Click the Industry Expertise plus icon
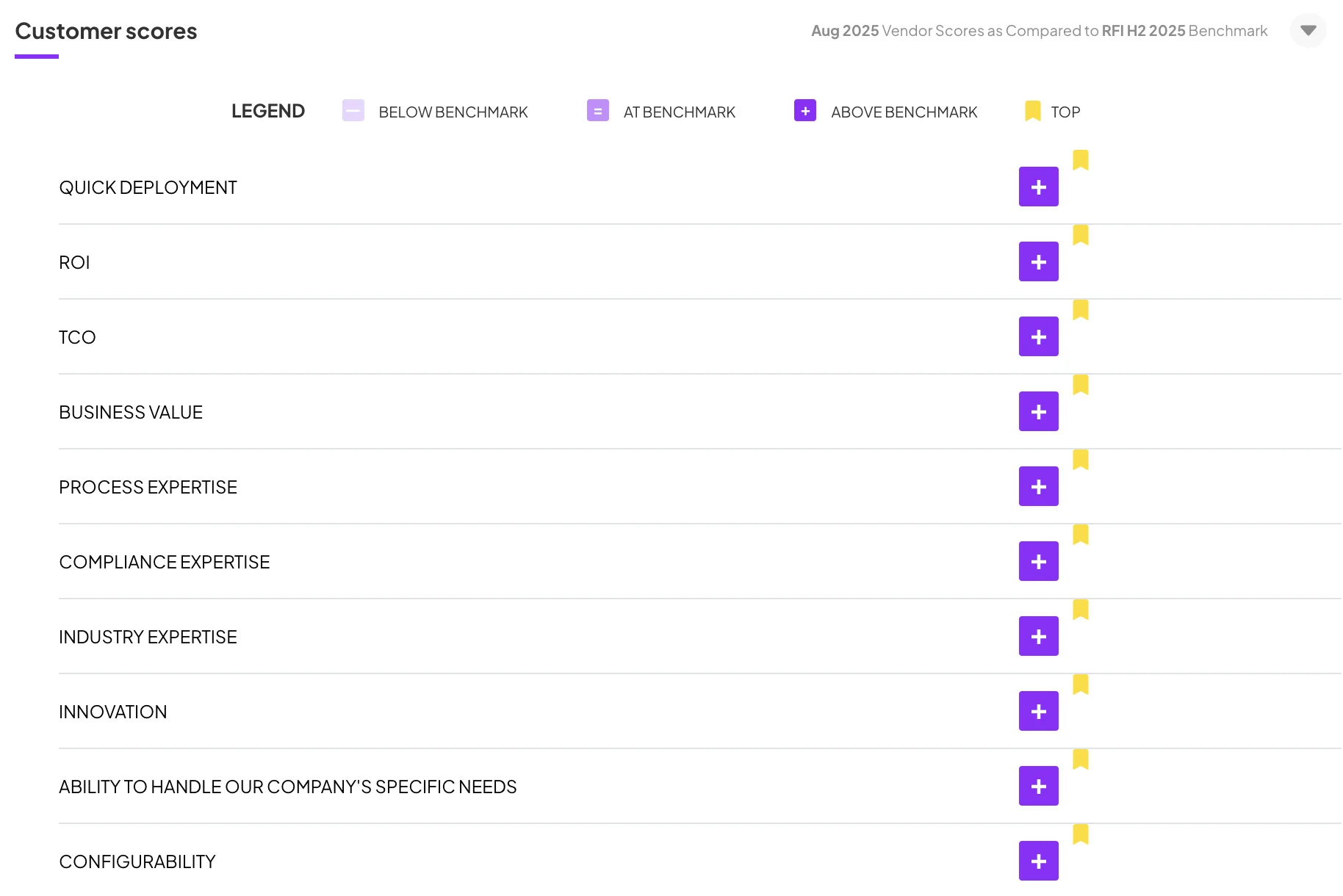 click(x=1038, y=636)
